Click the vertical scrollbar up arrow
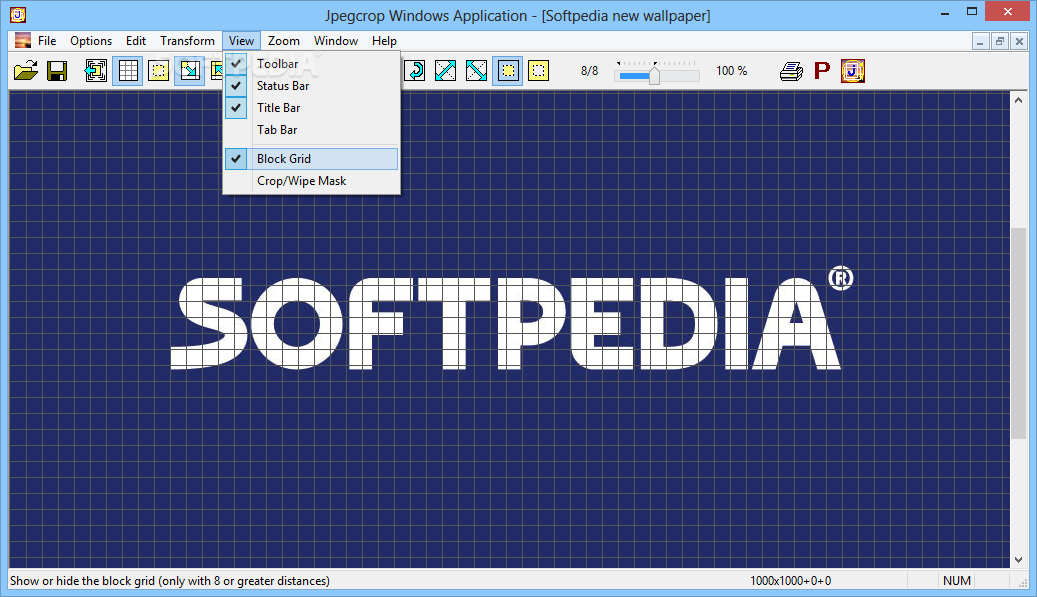Viewport: 1037px width, 597px height. point(1018,100)
